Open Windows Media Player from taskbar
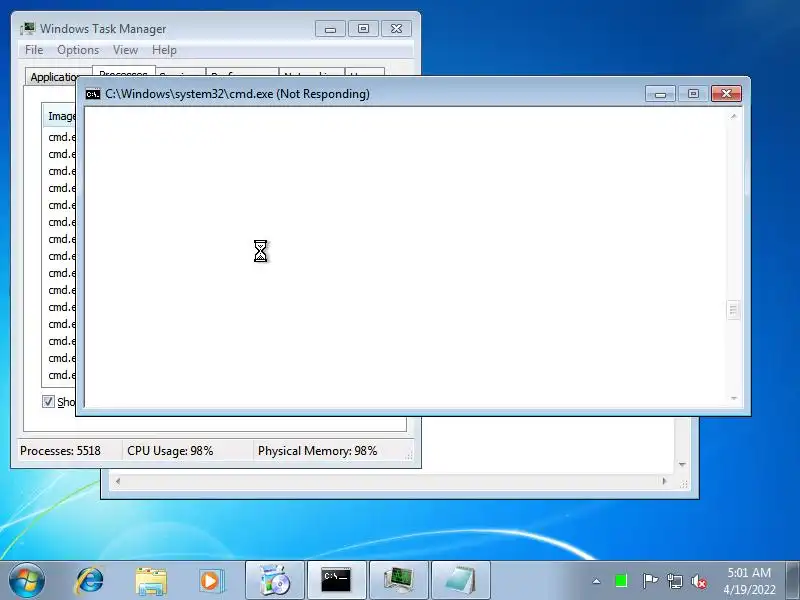The width and height of the screenshot is (800, 600). [x=211, y=581]
